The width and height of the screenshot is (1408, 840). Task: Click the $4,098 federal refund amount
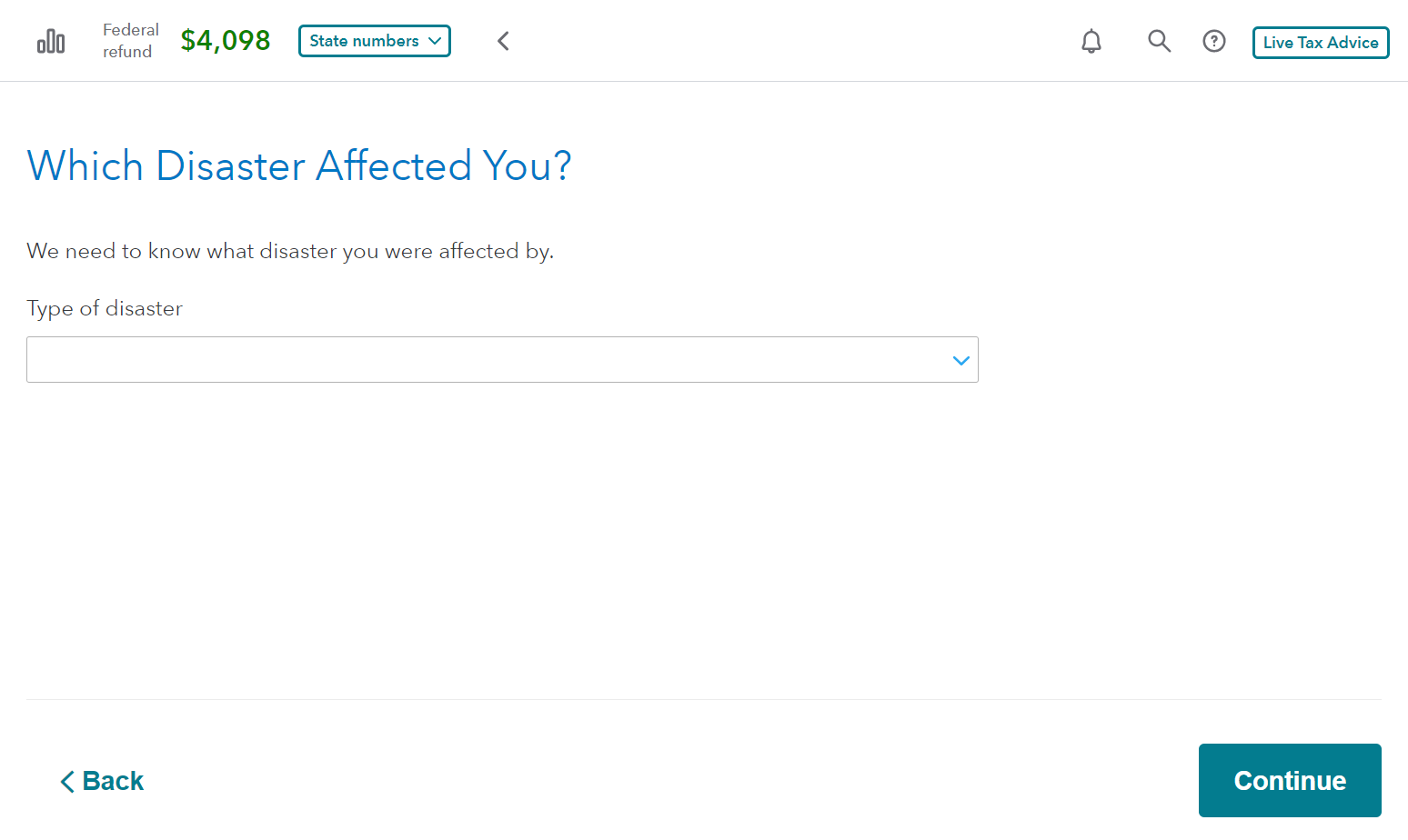226,41
